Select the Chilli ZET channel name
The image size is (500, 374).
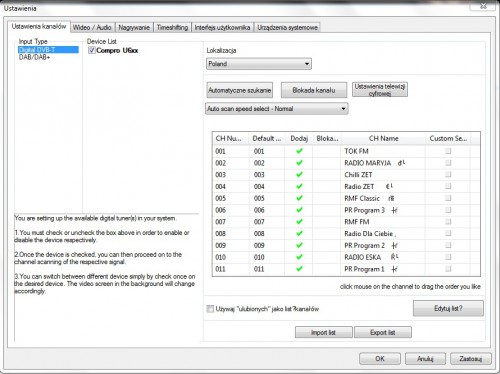point(358,175)
